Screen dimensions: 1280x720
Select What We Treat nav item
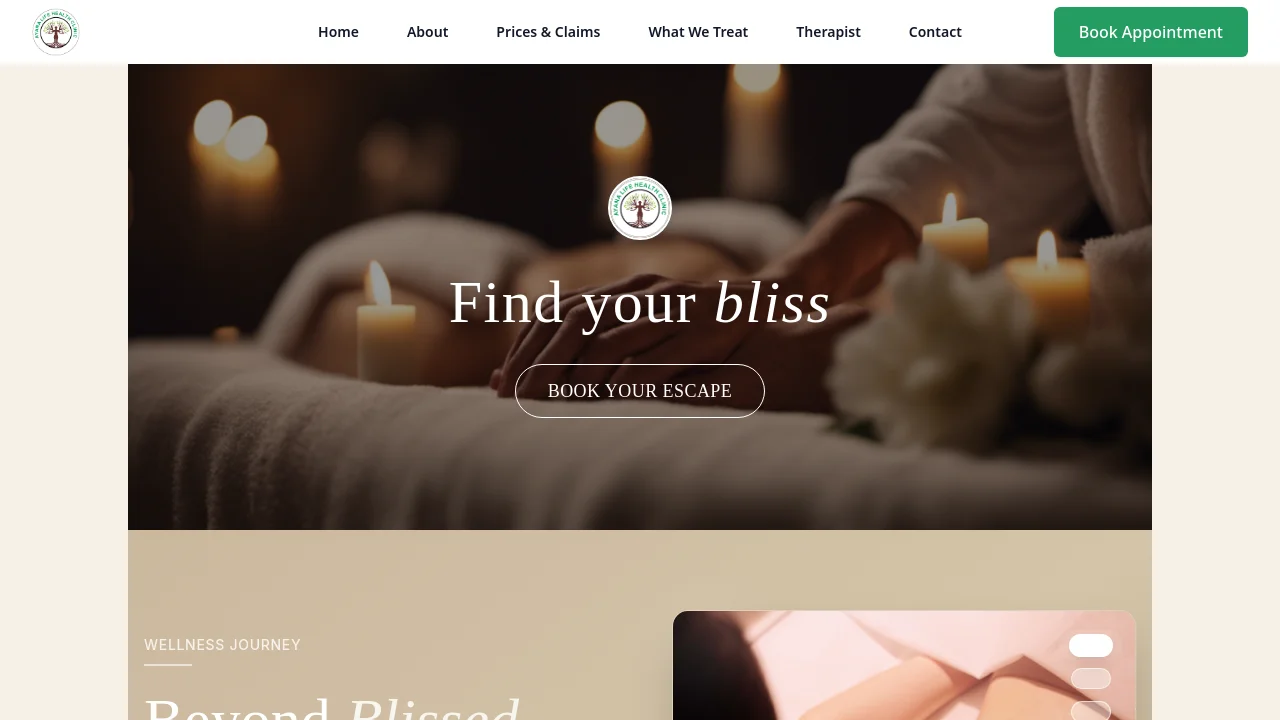[698, 32]
